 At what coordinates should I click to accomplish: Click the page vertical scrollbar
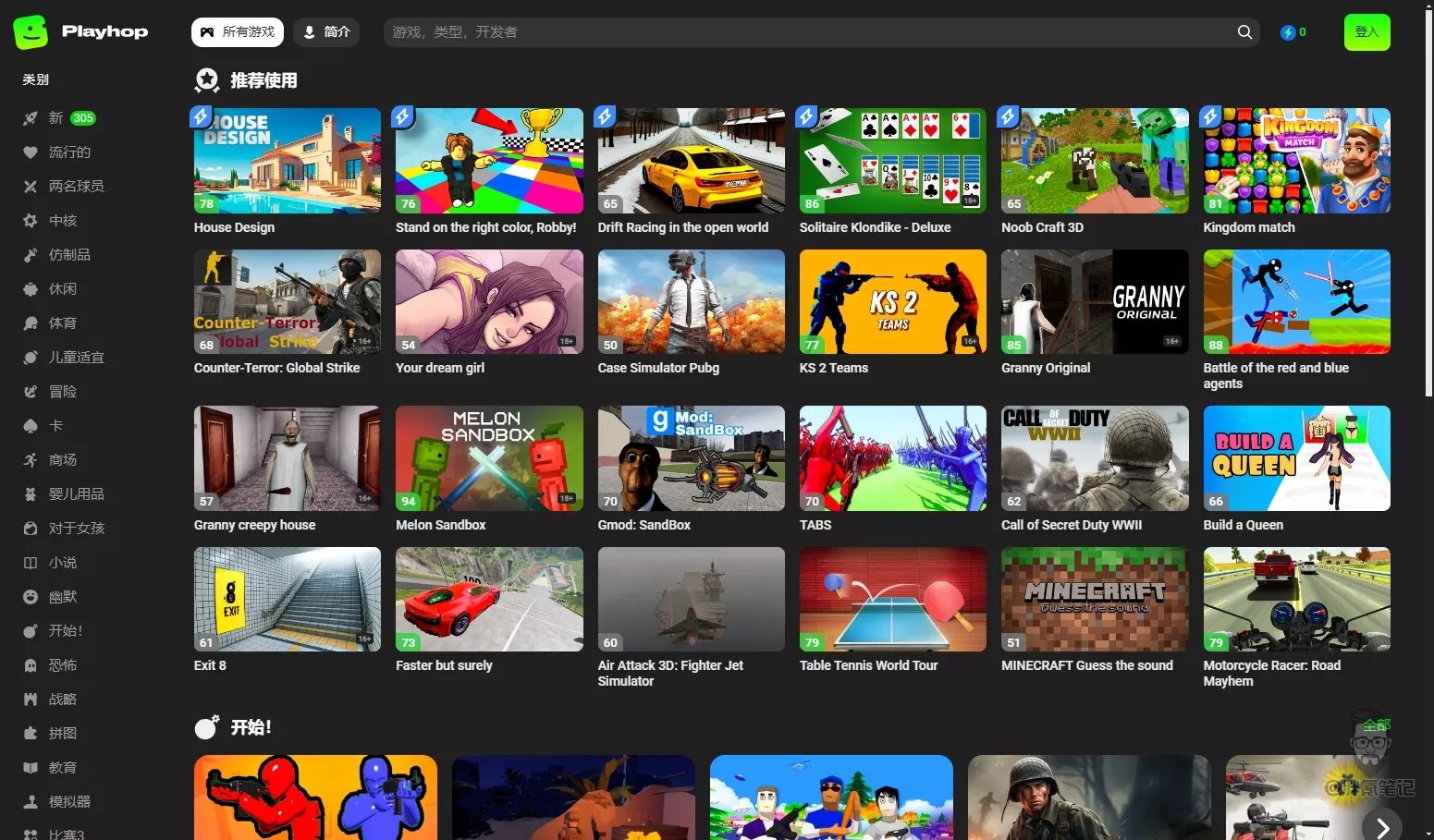point(1429,203)
